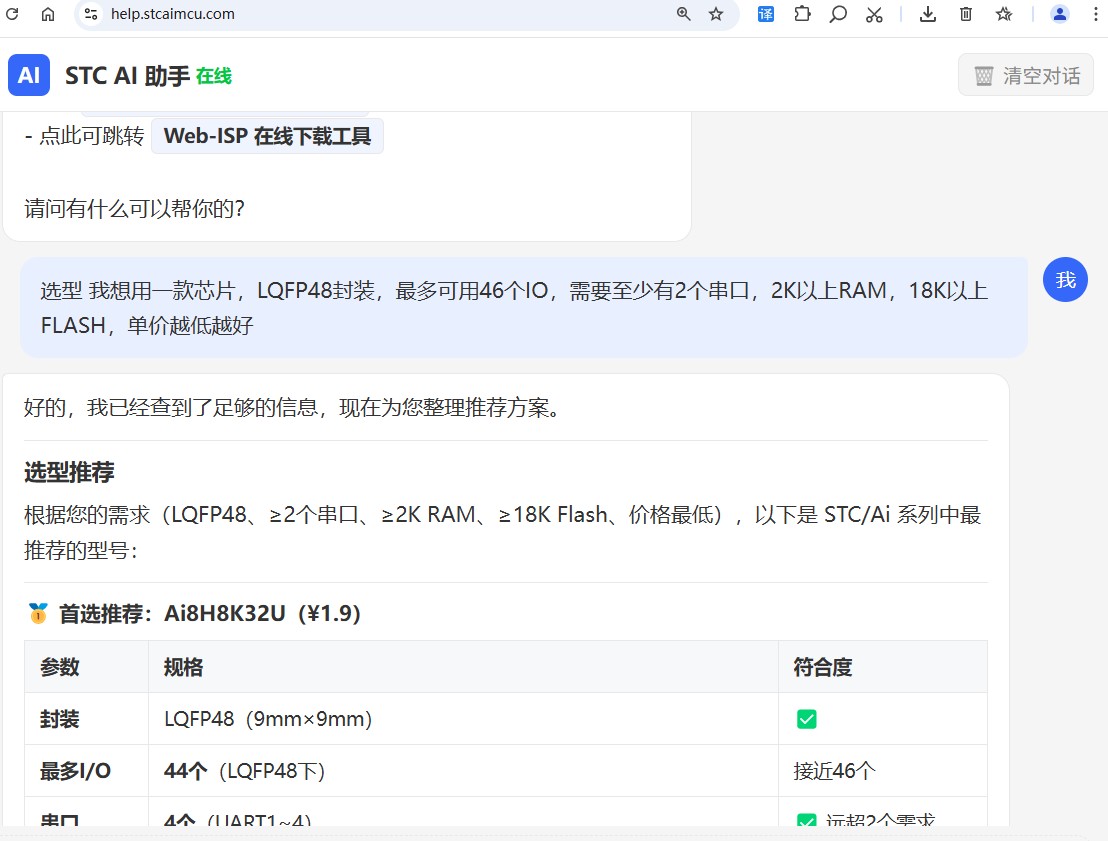The height and width of the screenshot is (841, 1108).
Task: Open the translate extension icon
Action: click(x=765, y=14)
